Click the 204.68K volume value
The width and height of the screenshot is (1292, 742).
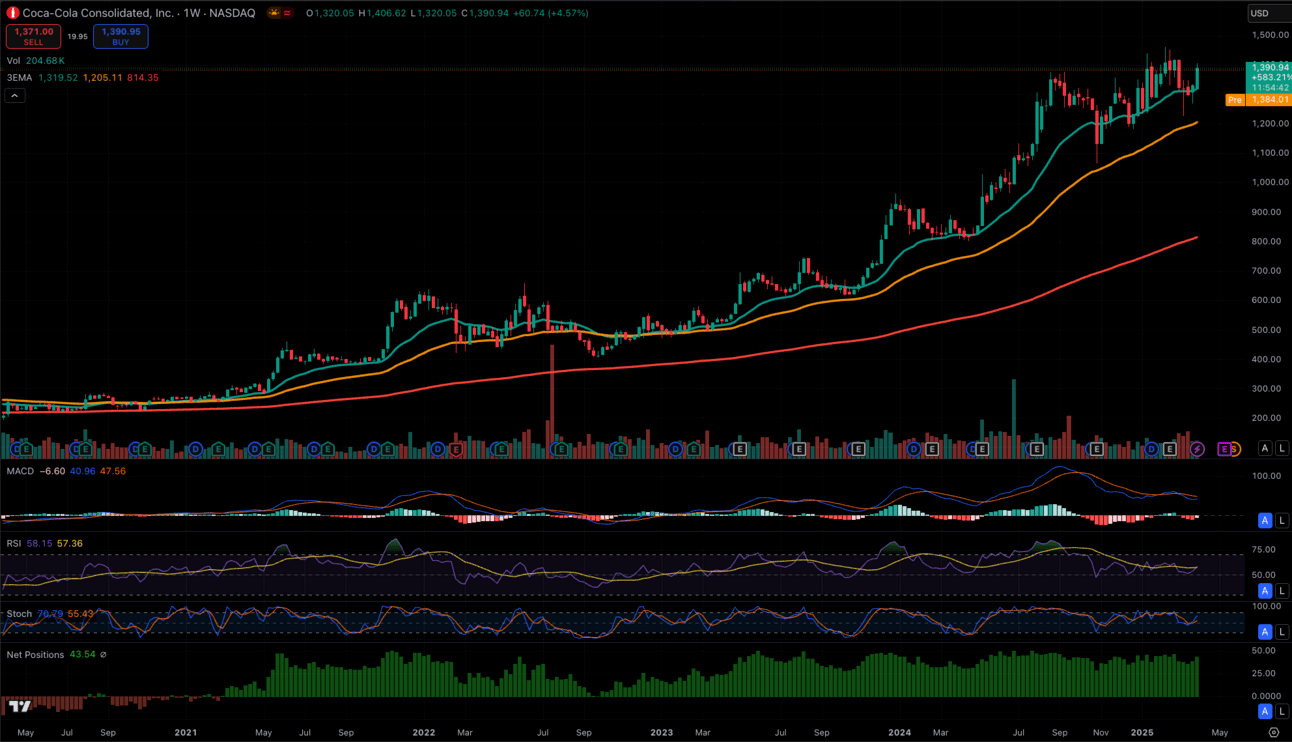coord(46,61)
